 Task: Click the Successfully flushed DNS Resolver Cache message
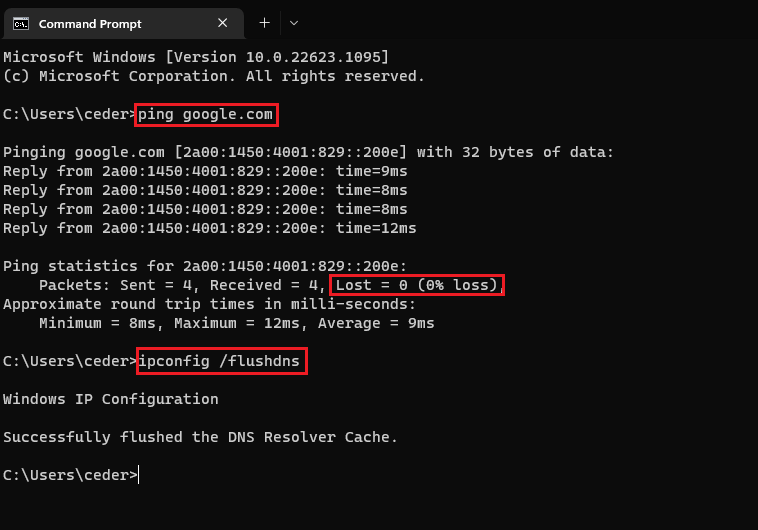(200, 437)
